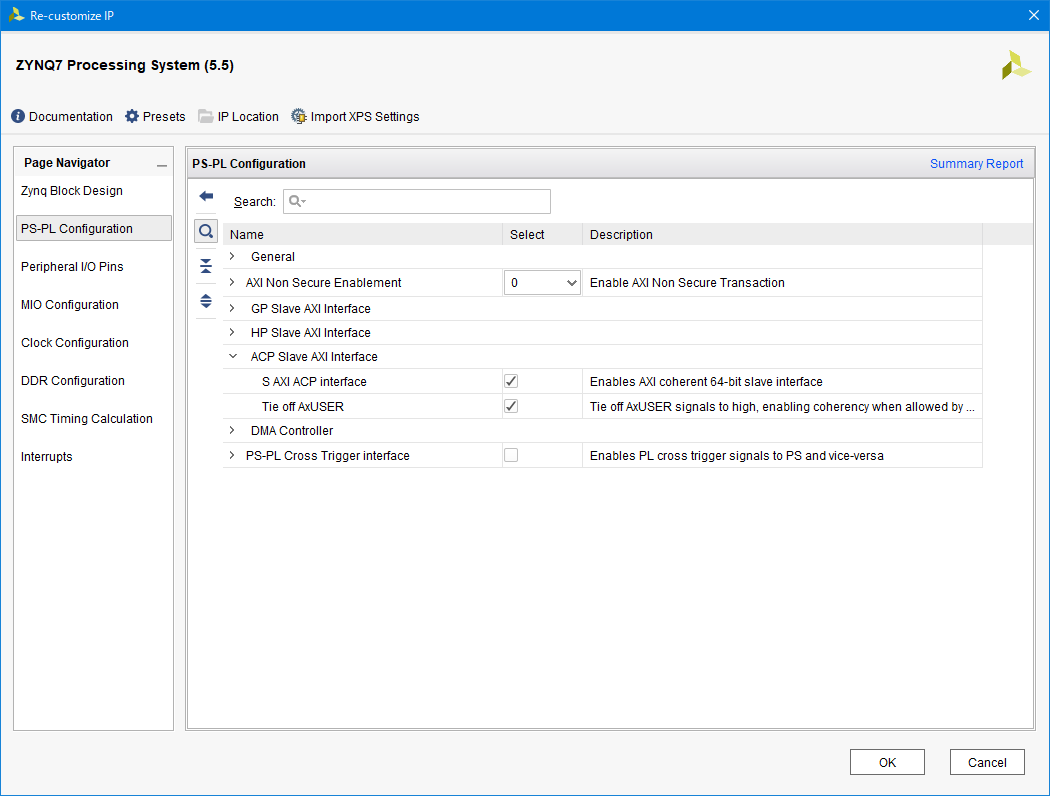Select the General row label

click(x=273, y=256)
